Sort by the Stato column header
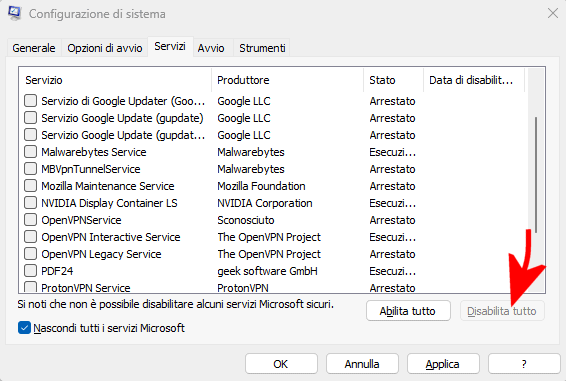This screenshot has height=381, width=566. [393, 80]
